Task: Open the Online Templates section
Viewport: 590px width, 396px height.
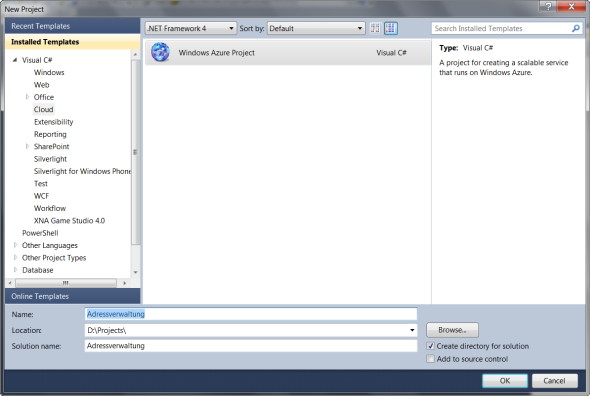Action: pyautogui.click(x=73, y=296)
